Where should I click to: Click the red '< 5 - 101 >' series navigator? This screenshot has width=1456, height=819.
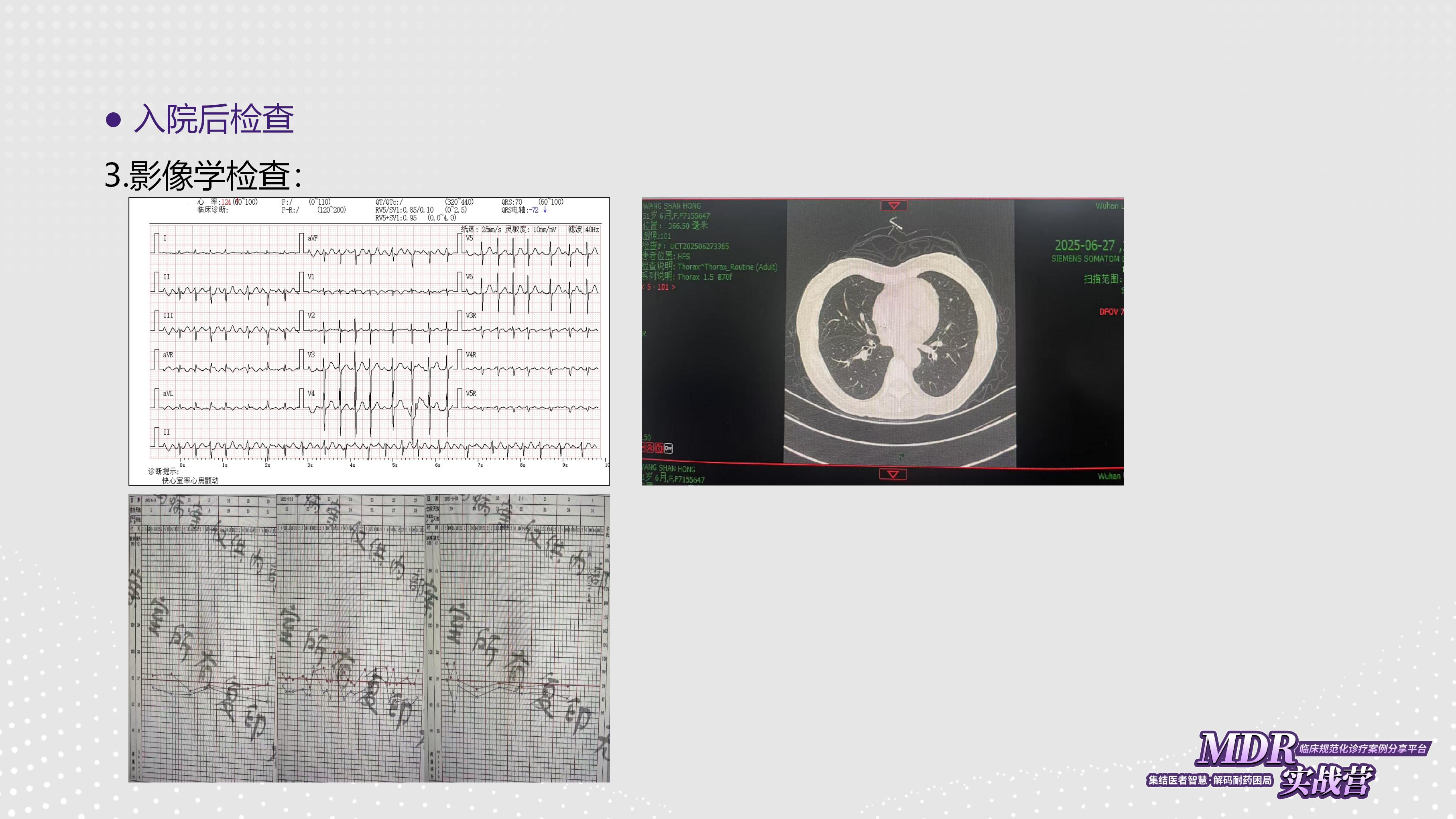[659, 287]
